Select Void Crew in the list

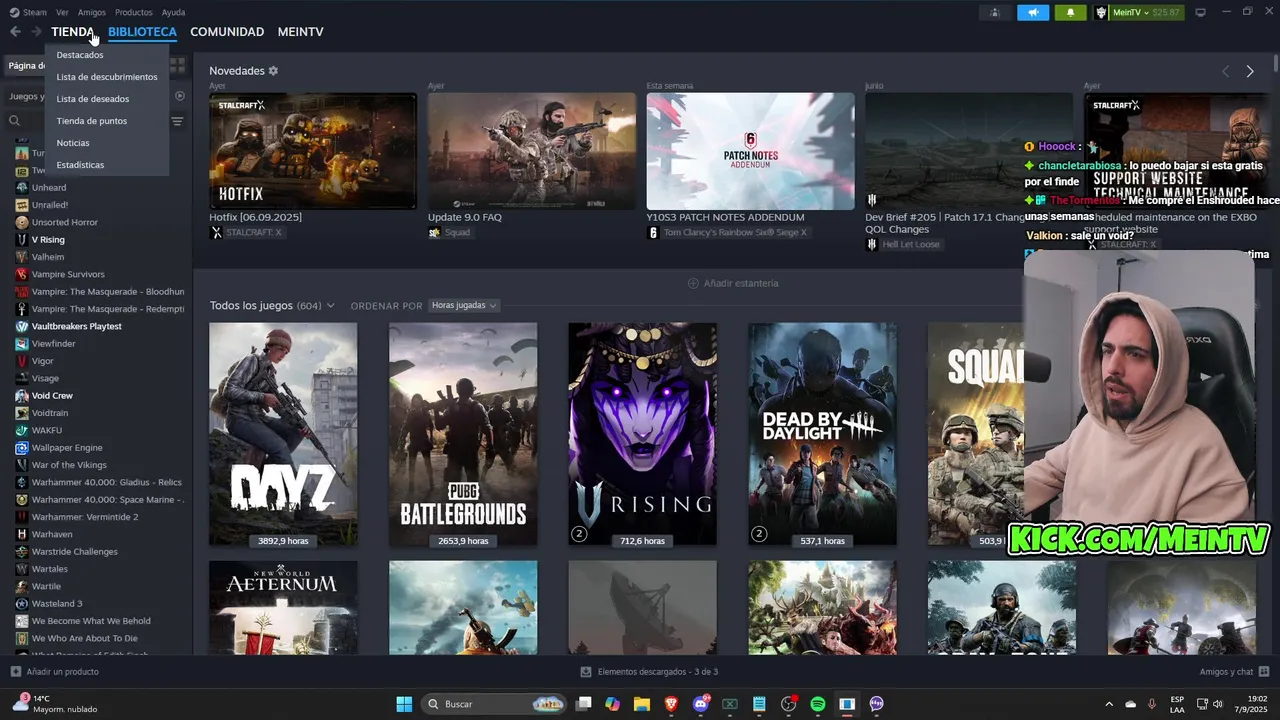pos(52,396)
